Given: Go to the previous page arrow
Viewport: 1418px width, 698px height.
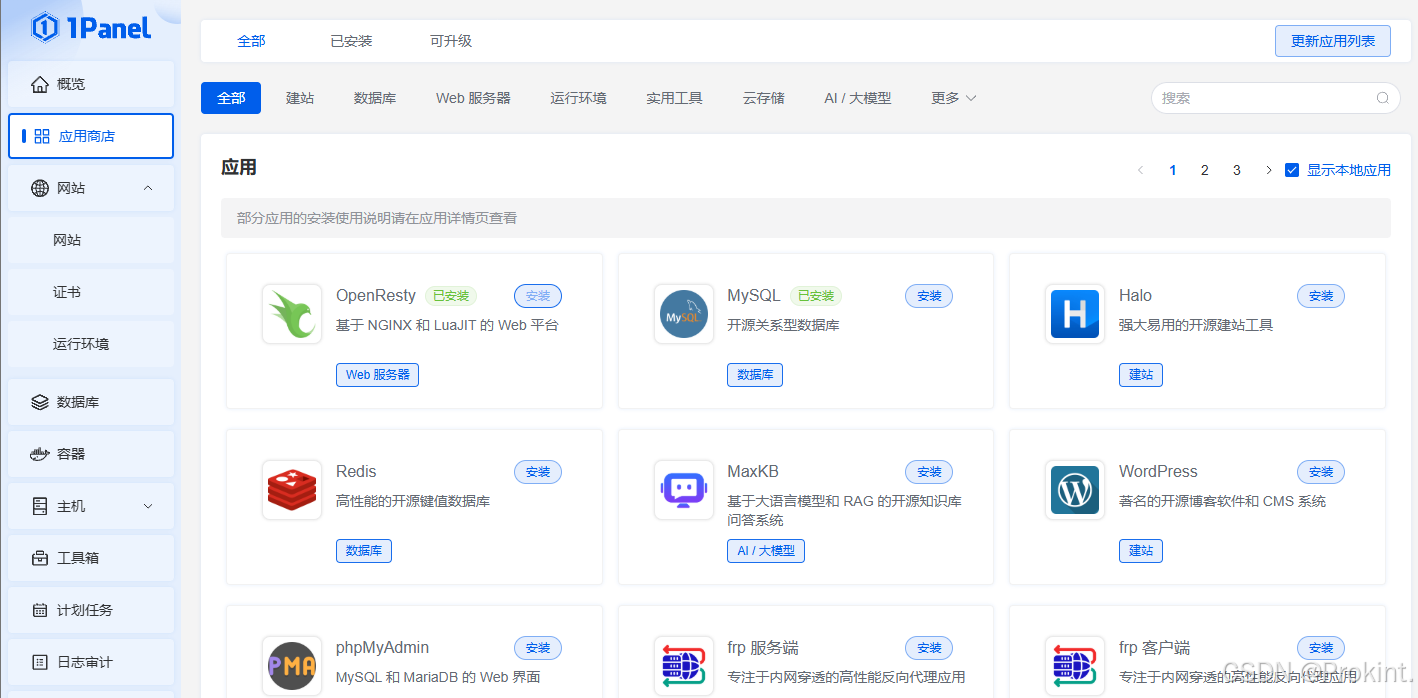Looking at the screenshot, I should [1140, 170].
